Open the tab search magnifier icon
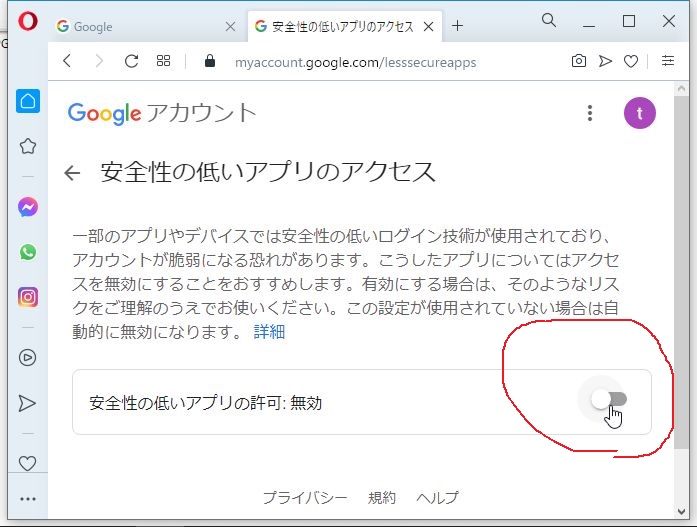Screen dimensions: 697x527 [549, 20]
